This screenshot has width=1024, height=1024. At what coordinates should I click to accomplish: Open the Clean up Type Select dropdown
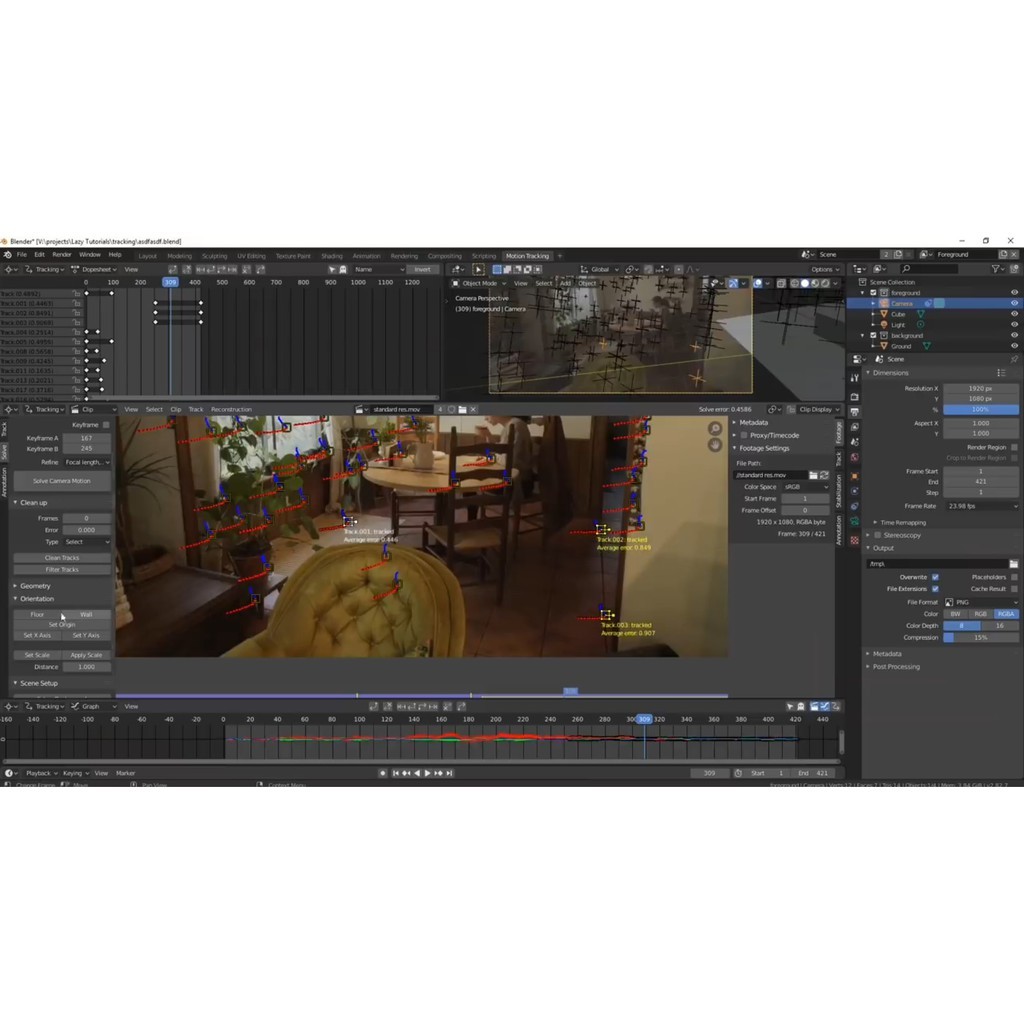tap(87, 542)
